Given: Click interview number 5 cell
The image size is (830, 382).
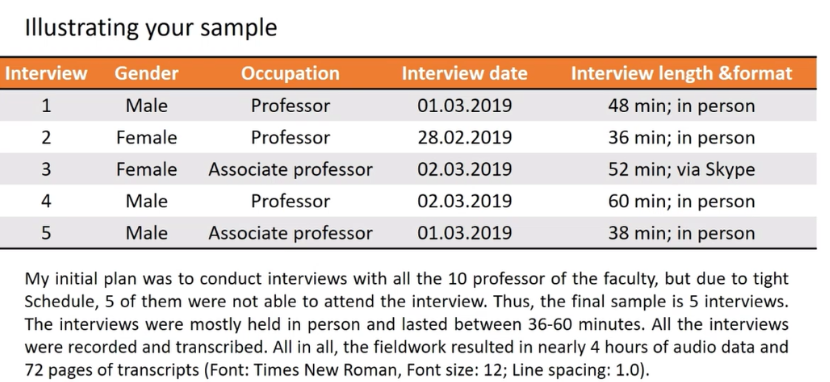Looking at the screenshot, I should [47, 233].
